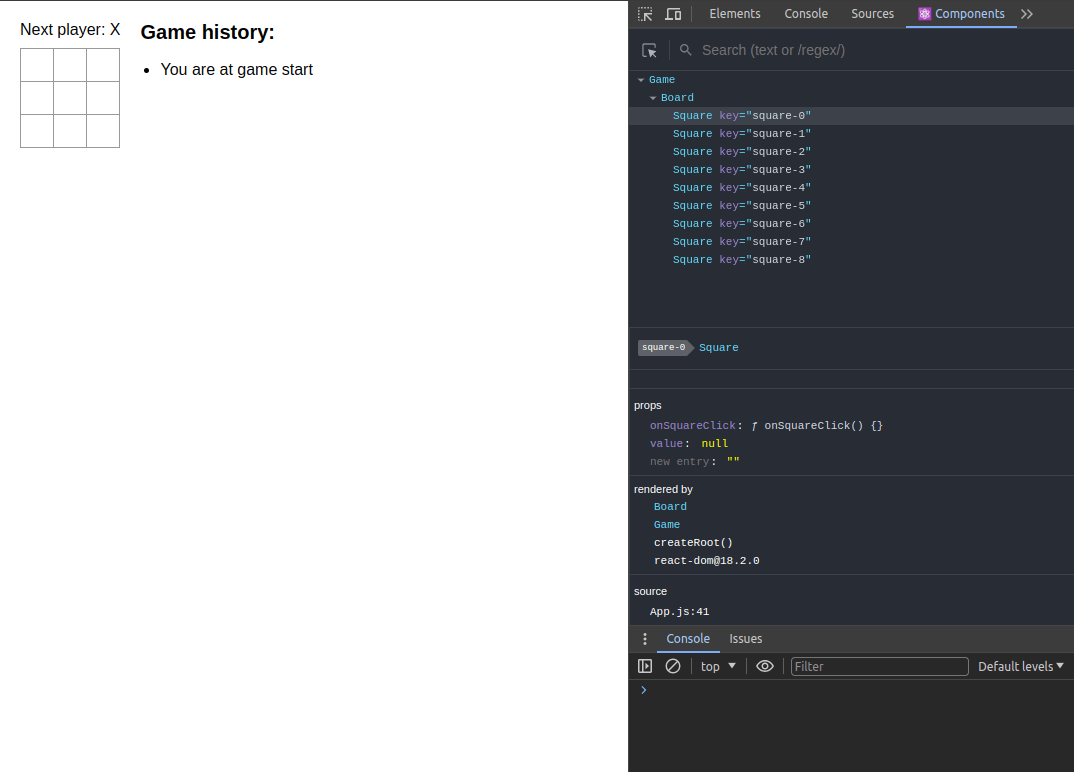
Task: Activate the inspect element picker icon
Action: [x=645, y=14]
